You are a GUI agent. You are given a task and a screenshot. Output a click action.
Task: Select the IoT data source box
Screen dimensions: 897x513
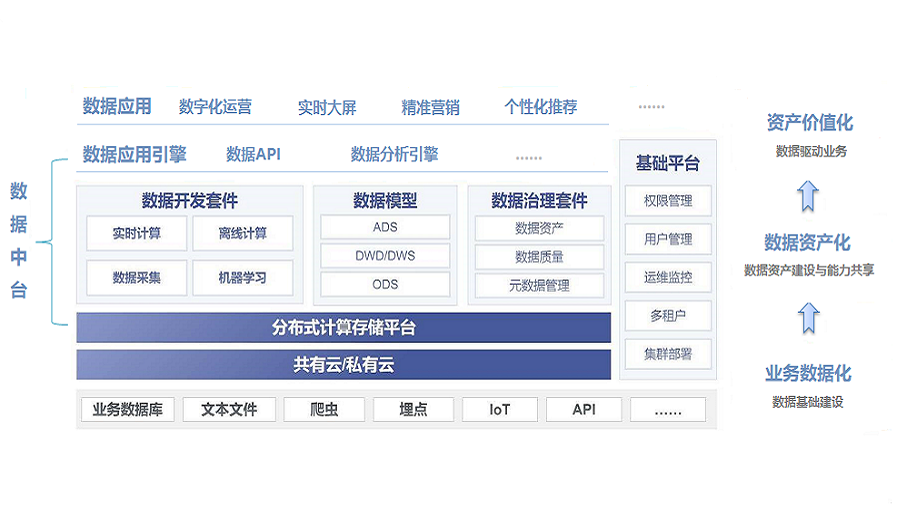500,409
